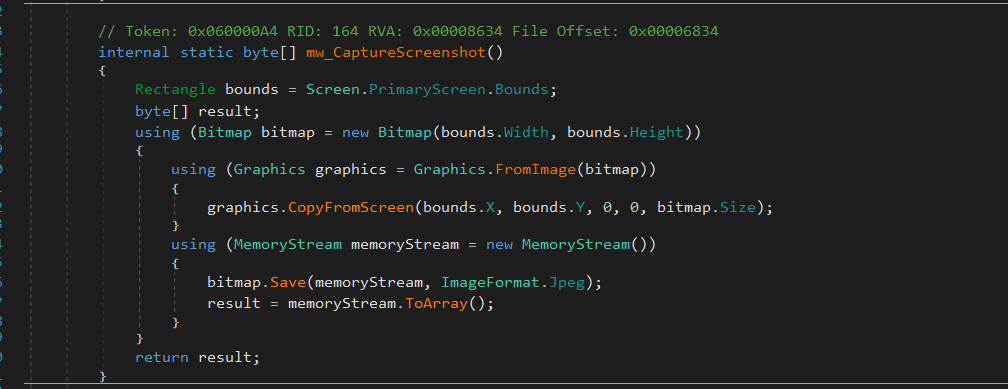Follow the ToArray method reference
Screen dimensions: 1008x389
click(436, 303)
